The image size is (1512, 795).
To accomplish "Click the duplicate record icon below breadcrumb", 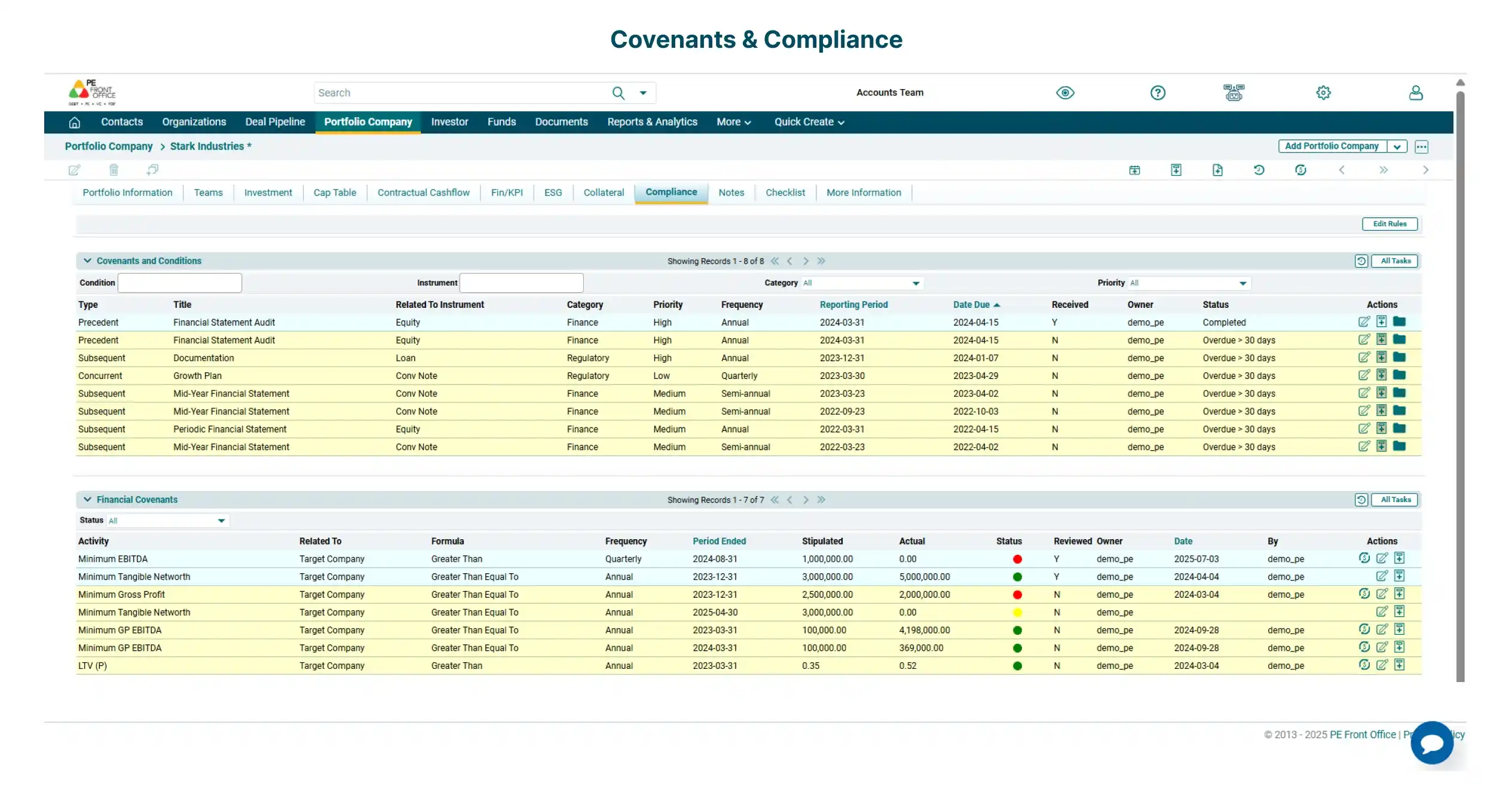I will click(x=152, y=170).
